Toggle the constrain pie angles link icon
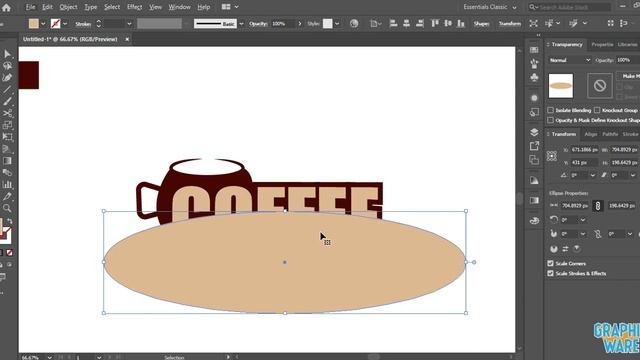The width and height of the screenshot is (640, 360). point(598,234)
